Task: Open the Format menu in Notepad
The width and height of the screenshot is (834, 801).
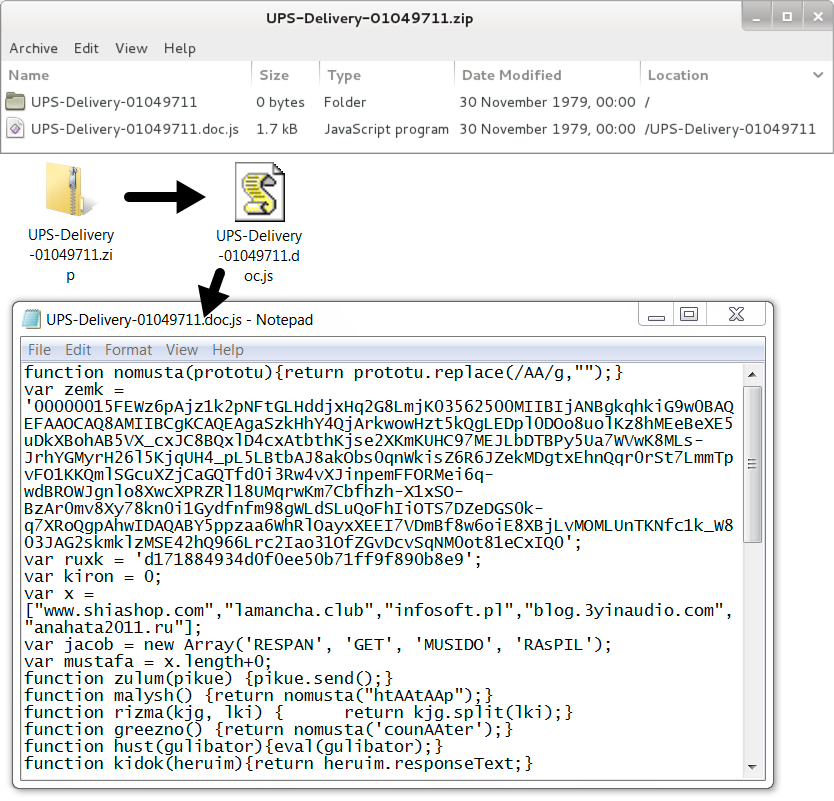Action: [x=128, y=350]
